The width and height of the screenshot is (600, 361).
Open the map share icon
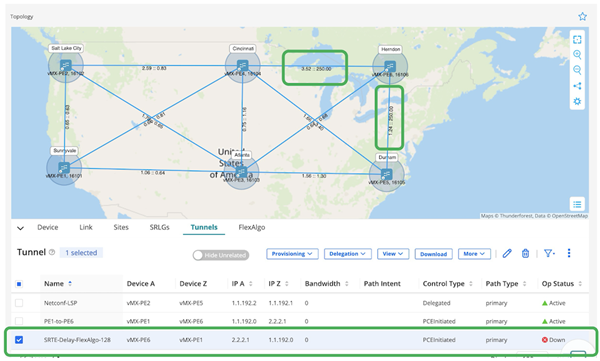pos(577,86)
